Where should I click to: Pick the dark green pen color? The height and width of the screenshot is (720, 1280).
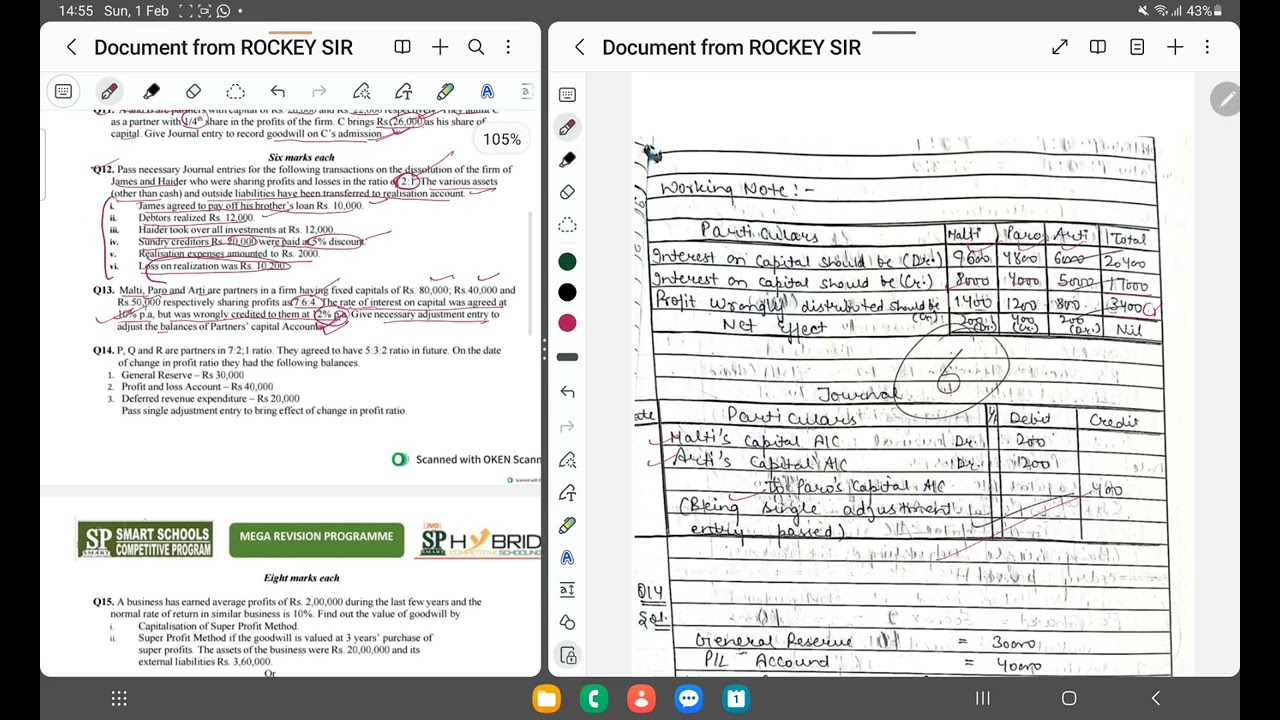[567, 262]
